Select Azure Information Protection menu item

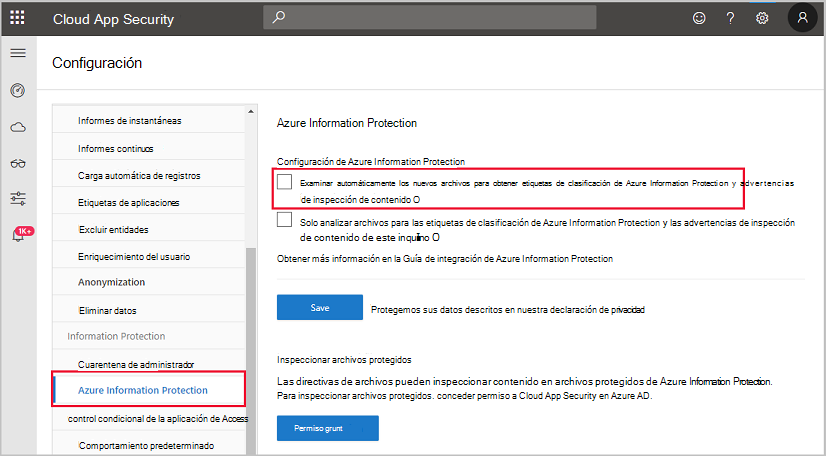(149, 390)
